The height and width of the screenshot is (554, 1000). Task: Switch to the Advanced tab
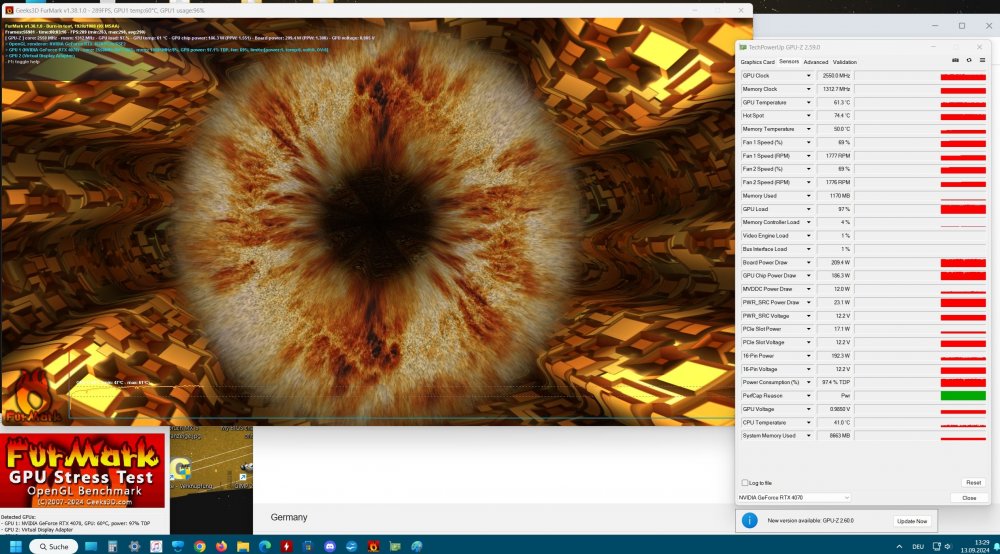[x=816, y=62]
